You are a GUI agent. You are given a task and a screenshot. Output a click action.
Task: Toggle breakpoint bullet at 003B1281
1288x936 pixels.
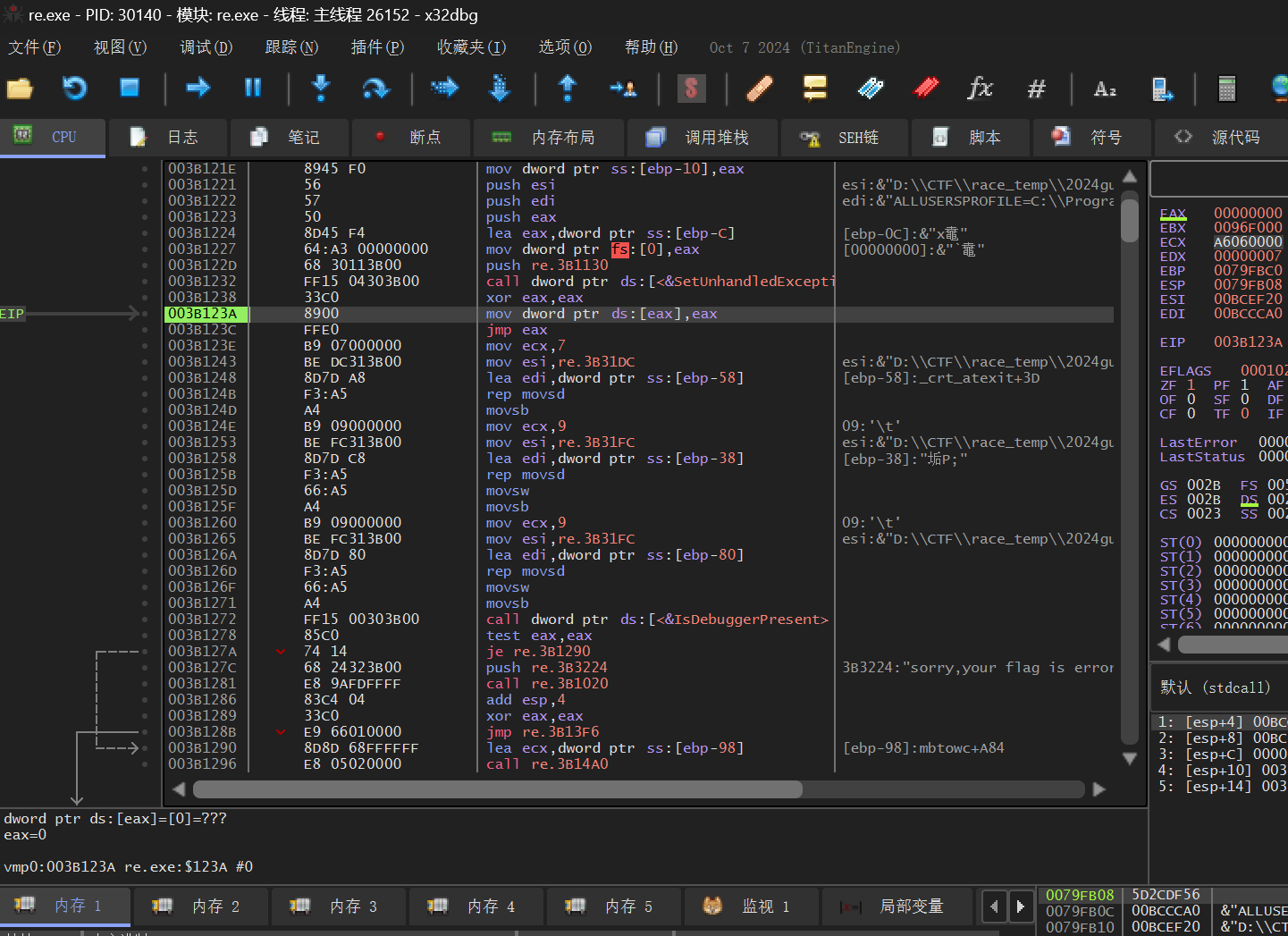tap(145, 683)
